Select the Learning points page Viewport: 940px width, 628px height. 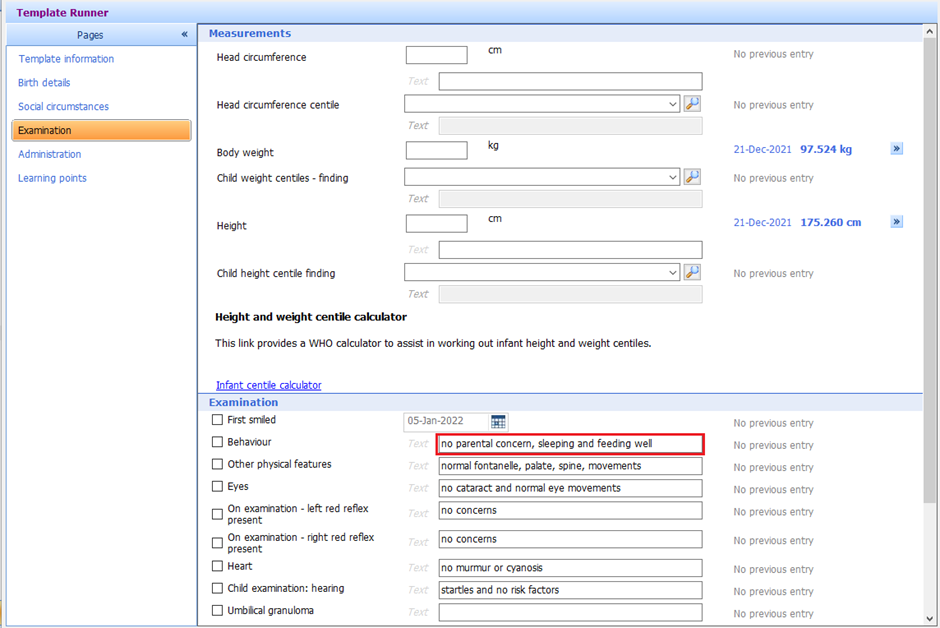point(50,178)
